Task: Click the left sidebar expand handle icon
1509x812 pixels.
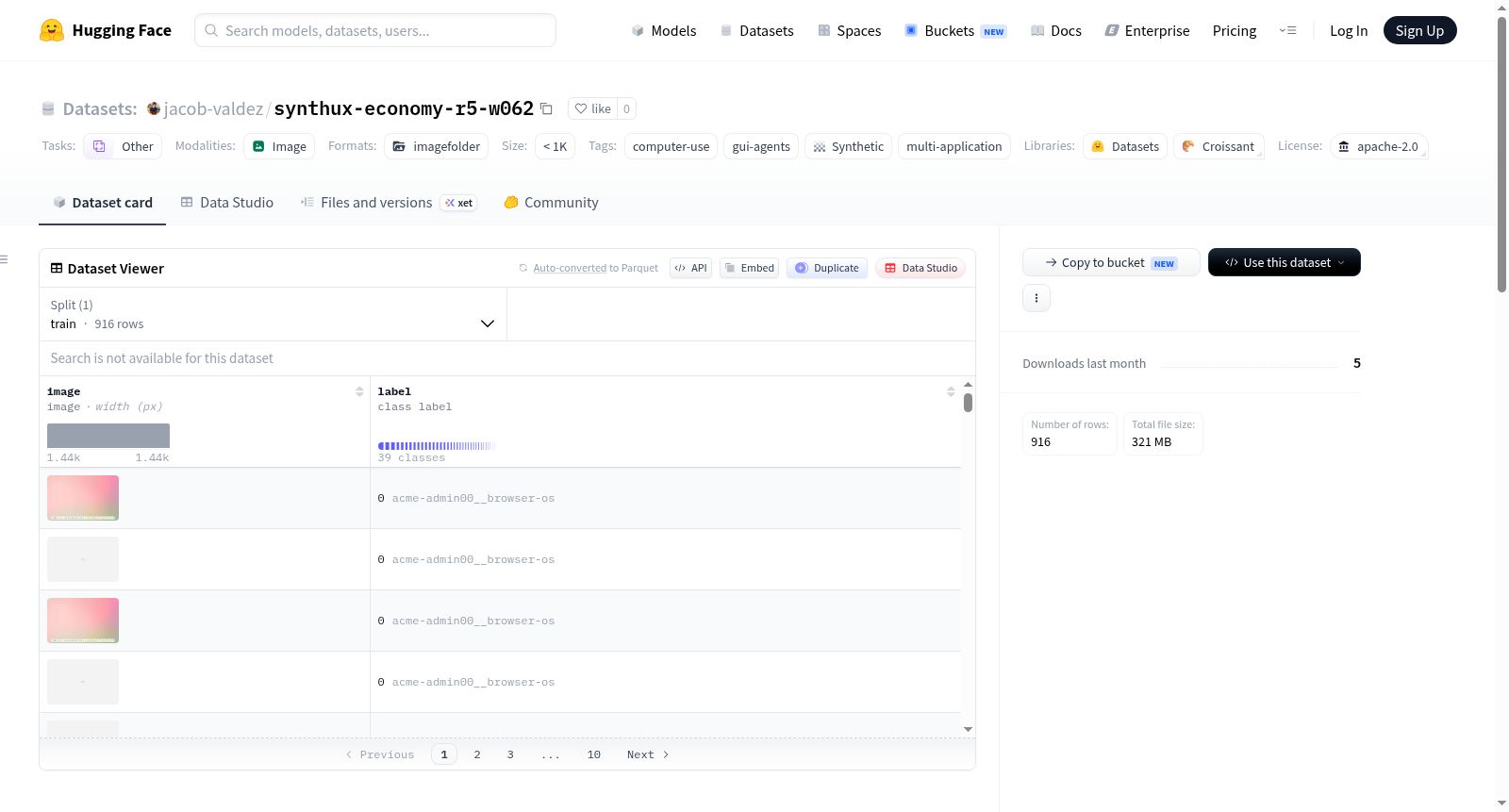Action: click(4, 259)
